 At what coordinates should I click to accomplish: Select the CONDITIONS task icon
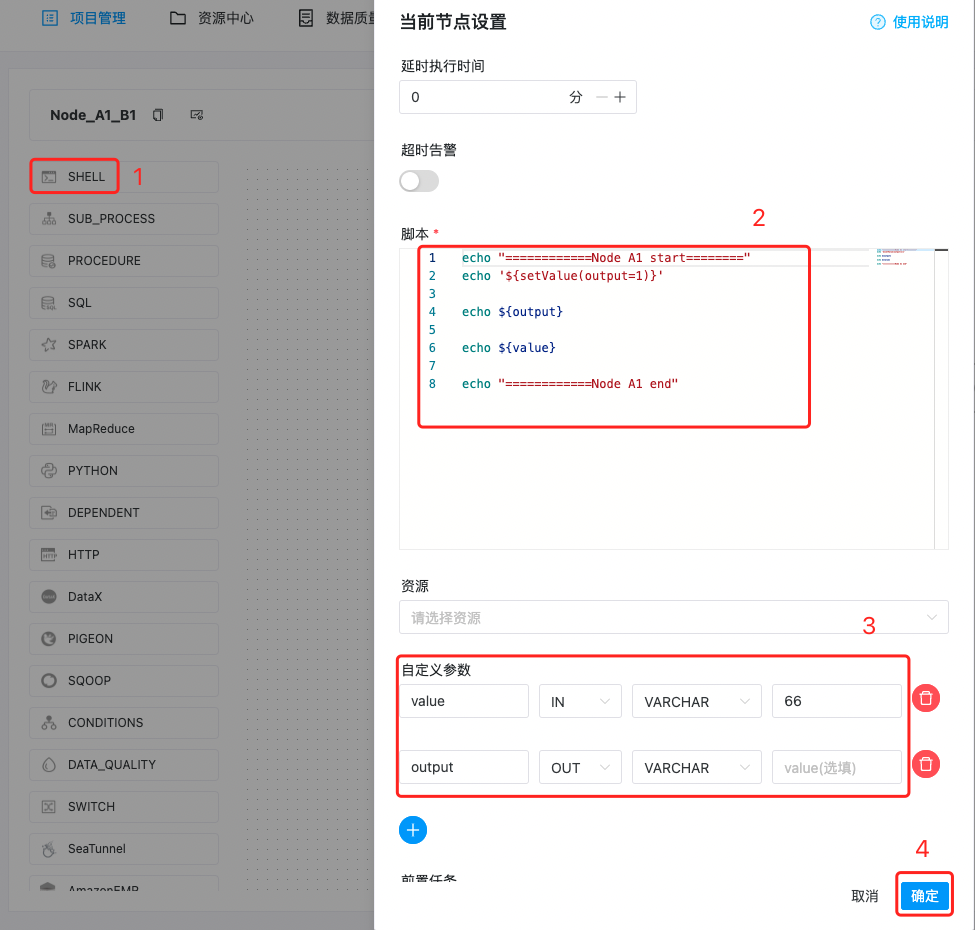49,722
